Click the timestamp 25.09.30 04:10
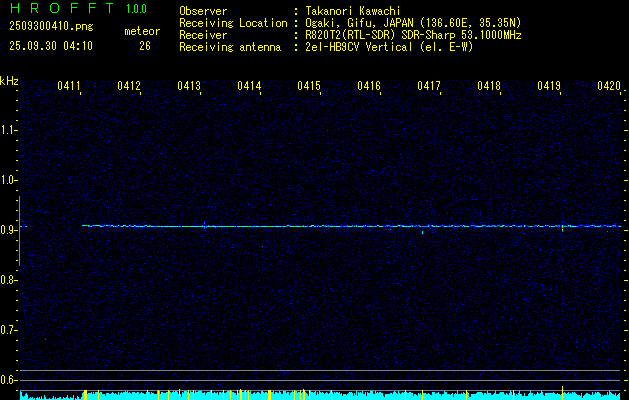 click(x=51, y=46)
